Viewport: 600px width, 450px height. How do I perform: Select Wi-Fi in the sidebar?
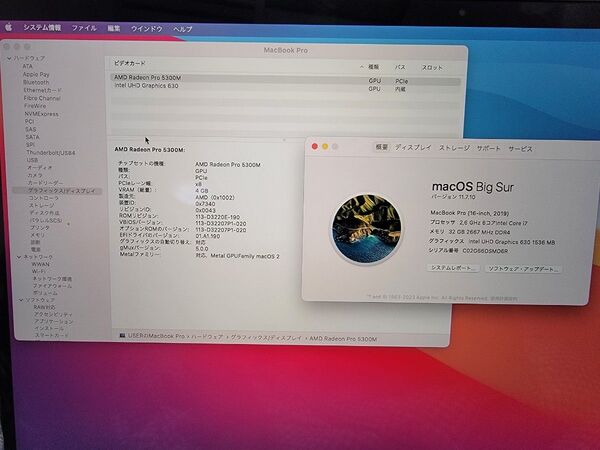pyautogui.click(x=38, y=271)
